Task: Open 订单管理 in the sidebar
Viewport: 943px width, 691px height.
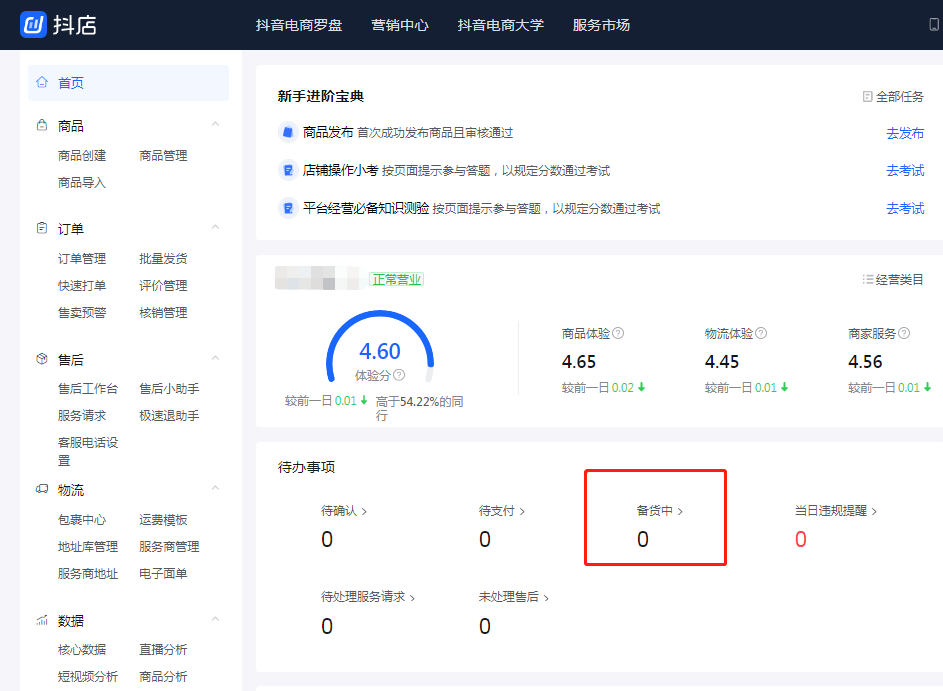Action: pos(82,259)
